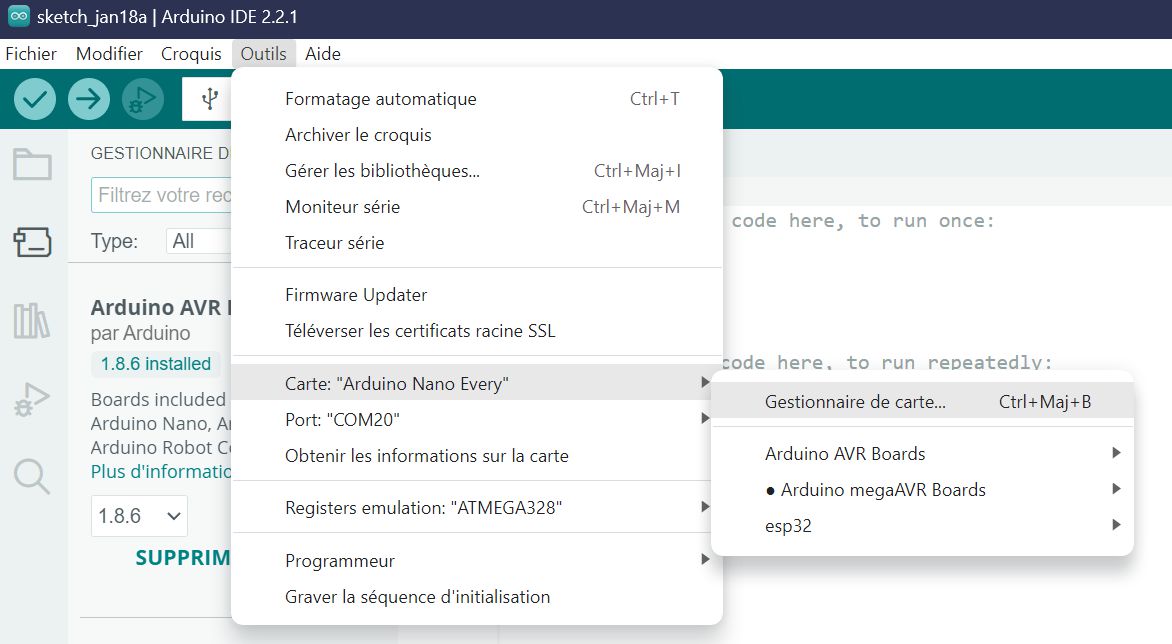
Task: Select Graver la séquence d'initialisation
Action: (x=477, y=597)
